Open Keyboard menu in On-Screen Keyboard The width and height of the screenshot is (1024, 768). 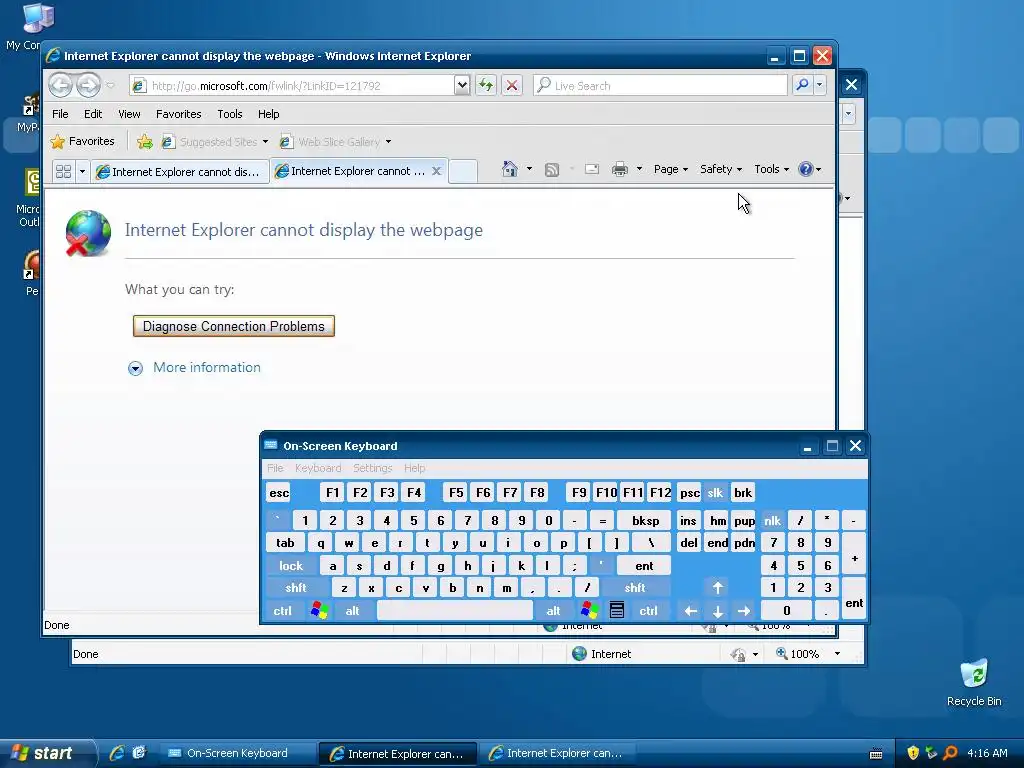pyautogui.click(x=318, y=468)
